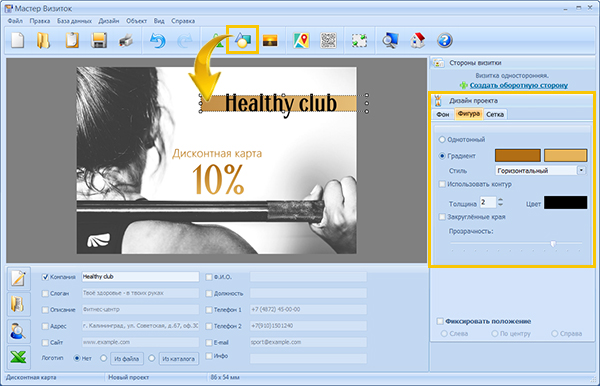Viewport: 600px width, 386px height.
Task: Open help with the question mark icon
Action: (x=445, y=40)
